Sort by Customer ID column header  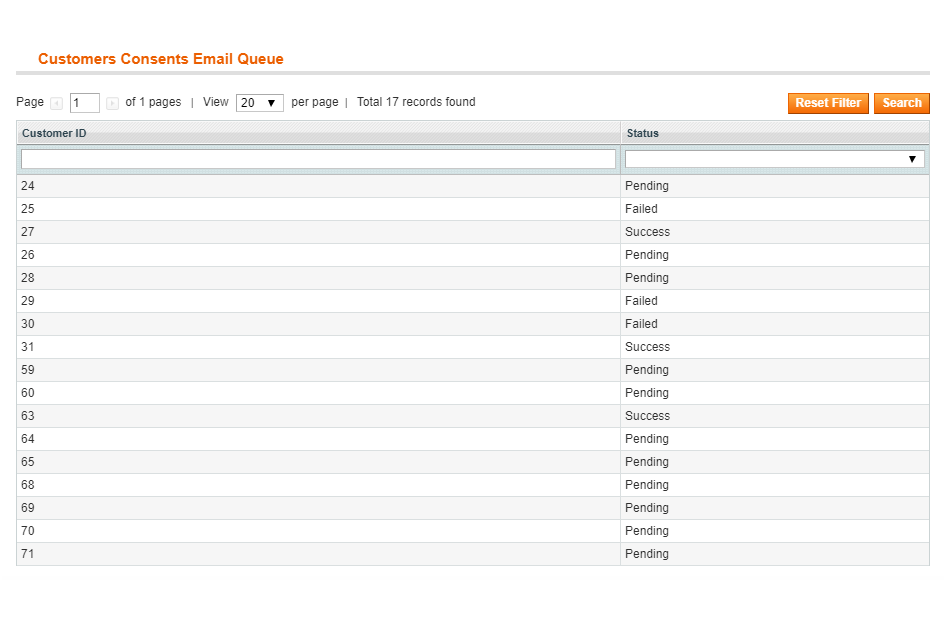(54, 133)
